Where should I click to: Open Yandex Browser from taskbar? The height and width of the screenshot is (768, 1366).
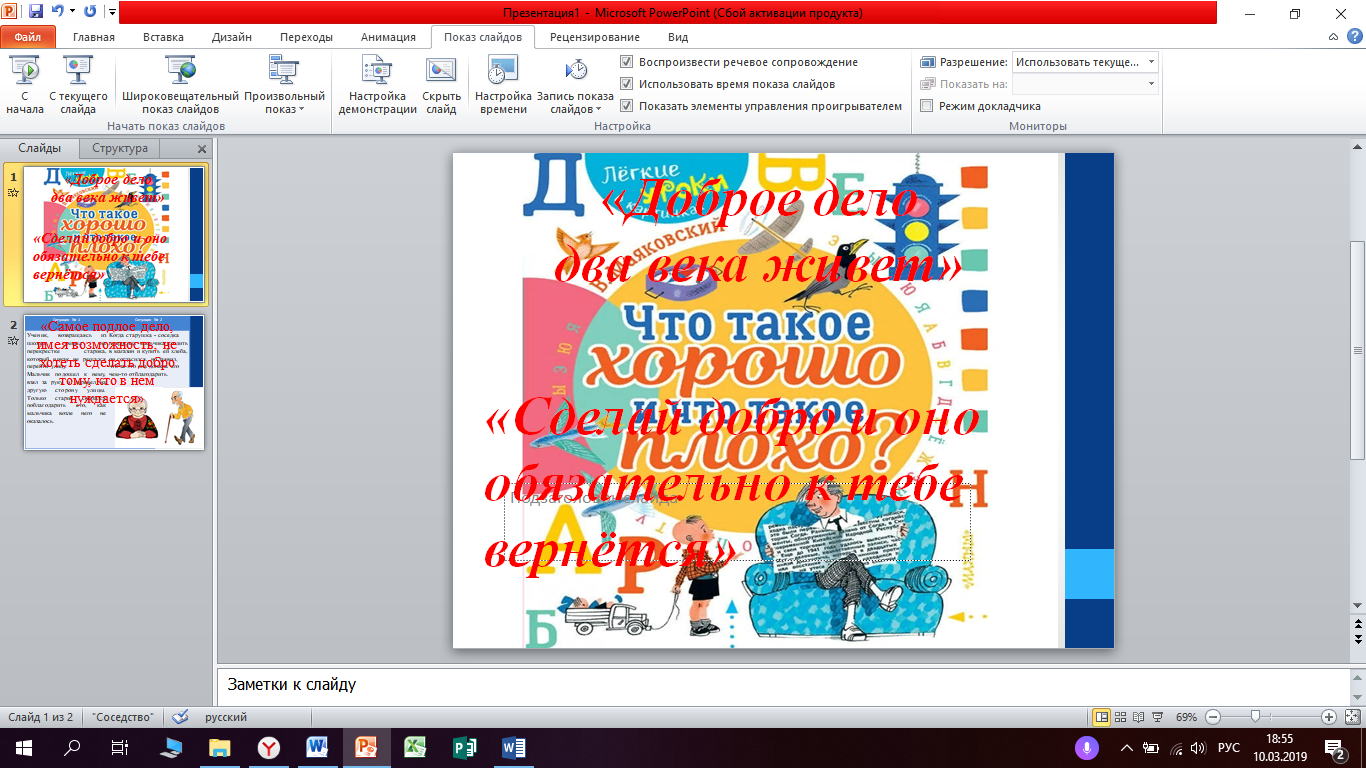coord(269,747)
